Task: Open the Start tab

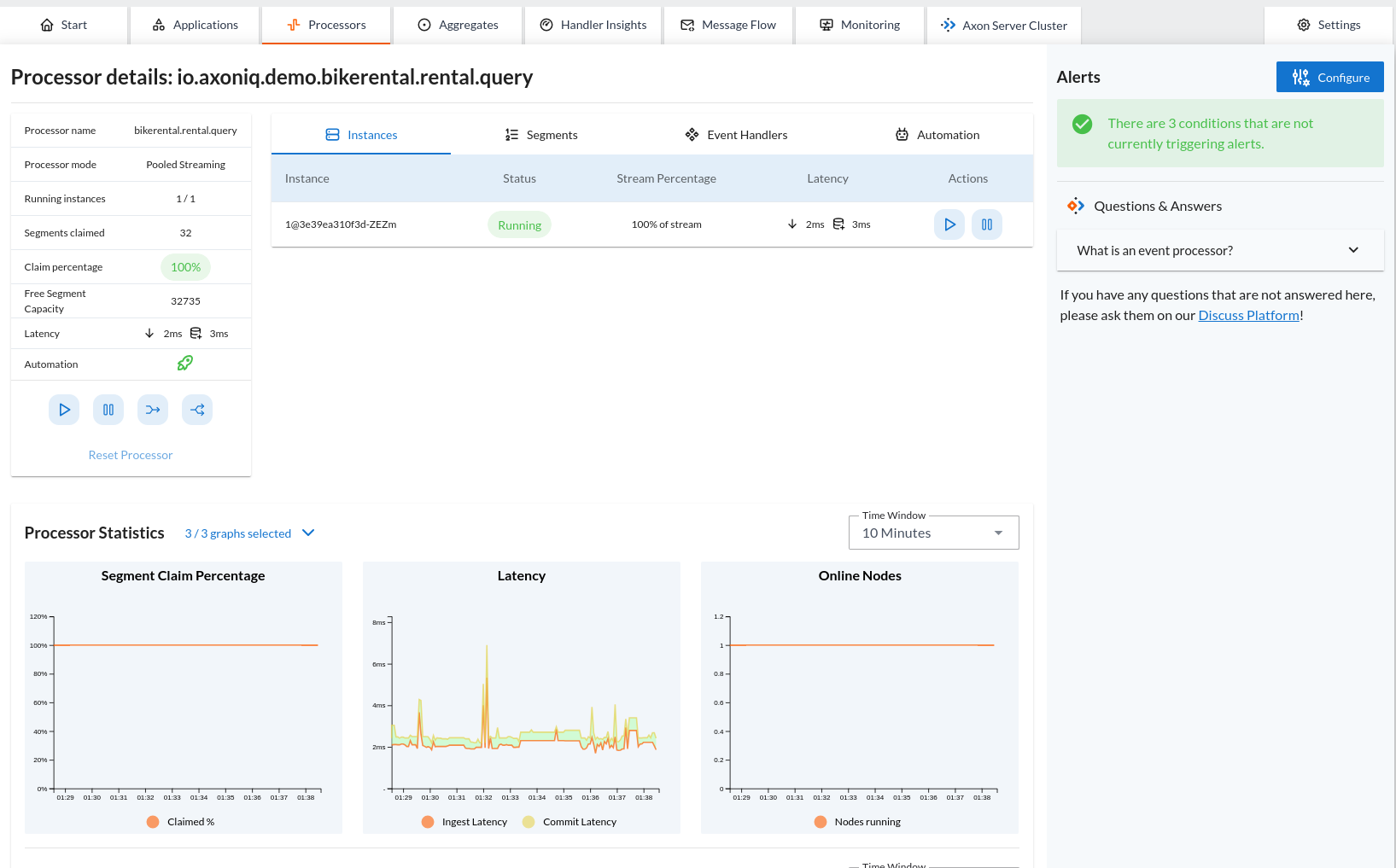Action: 64,25
